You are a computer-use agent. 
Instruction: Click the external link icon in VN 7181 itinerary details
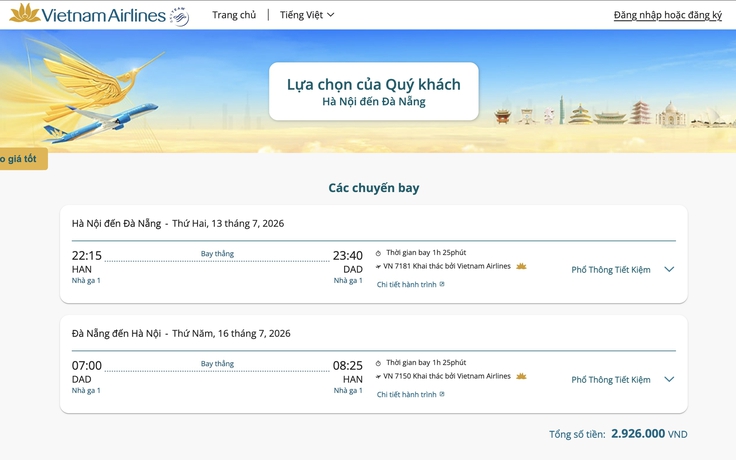point(442,284)
